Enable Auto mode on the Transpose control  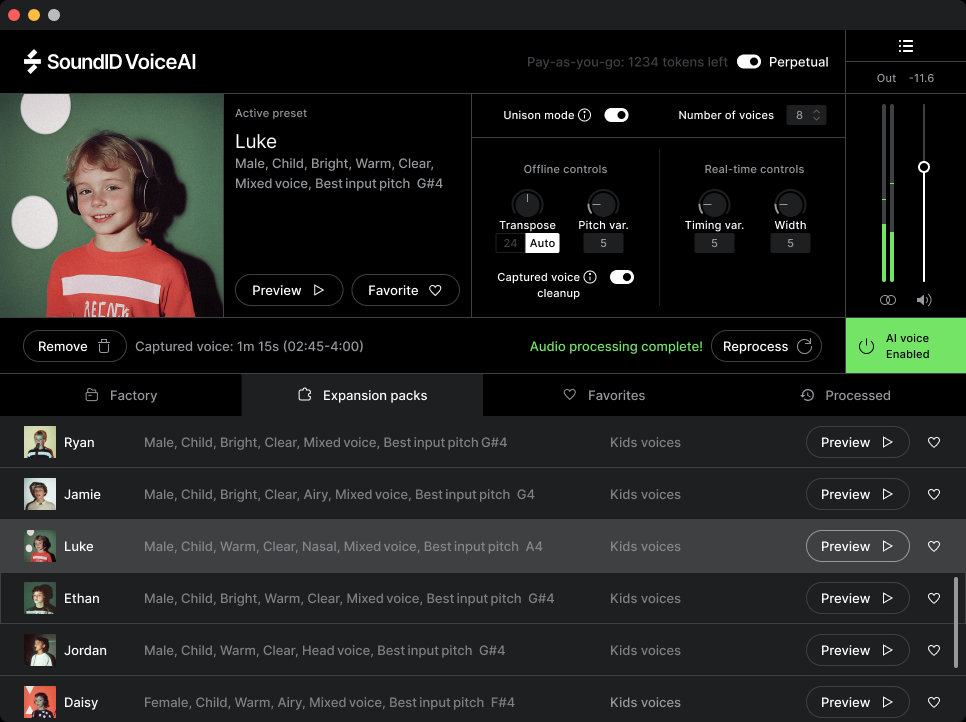pos(542,243)
